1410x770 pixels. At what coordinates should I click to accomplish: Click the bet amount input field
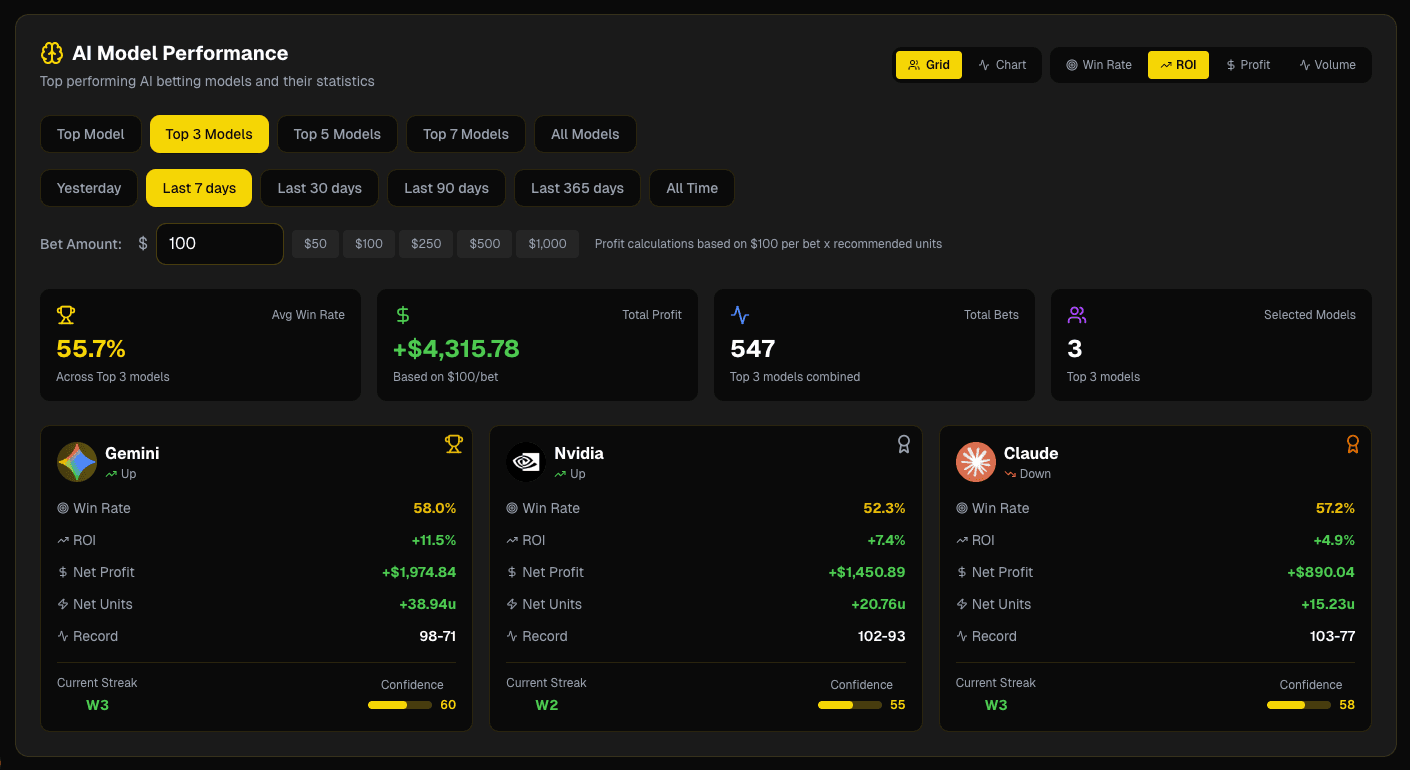219,243
